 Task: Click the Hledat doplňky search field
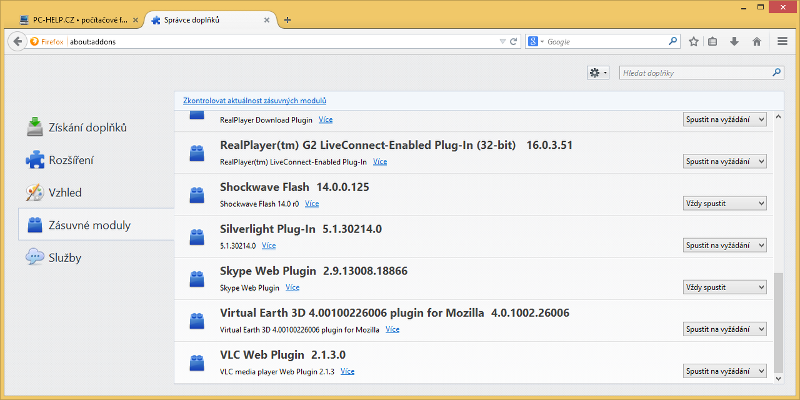[694, 73]
